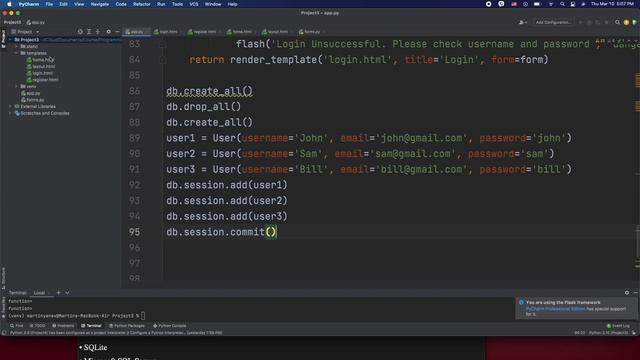Open the Refactor menu
Image resolution: width=640 pixels, height=360 pixels.
click(x=142, y=4)
